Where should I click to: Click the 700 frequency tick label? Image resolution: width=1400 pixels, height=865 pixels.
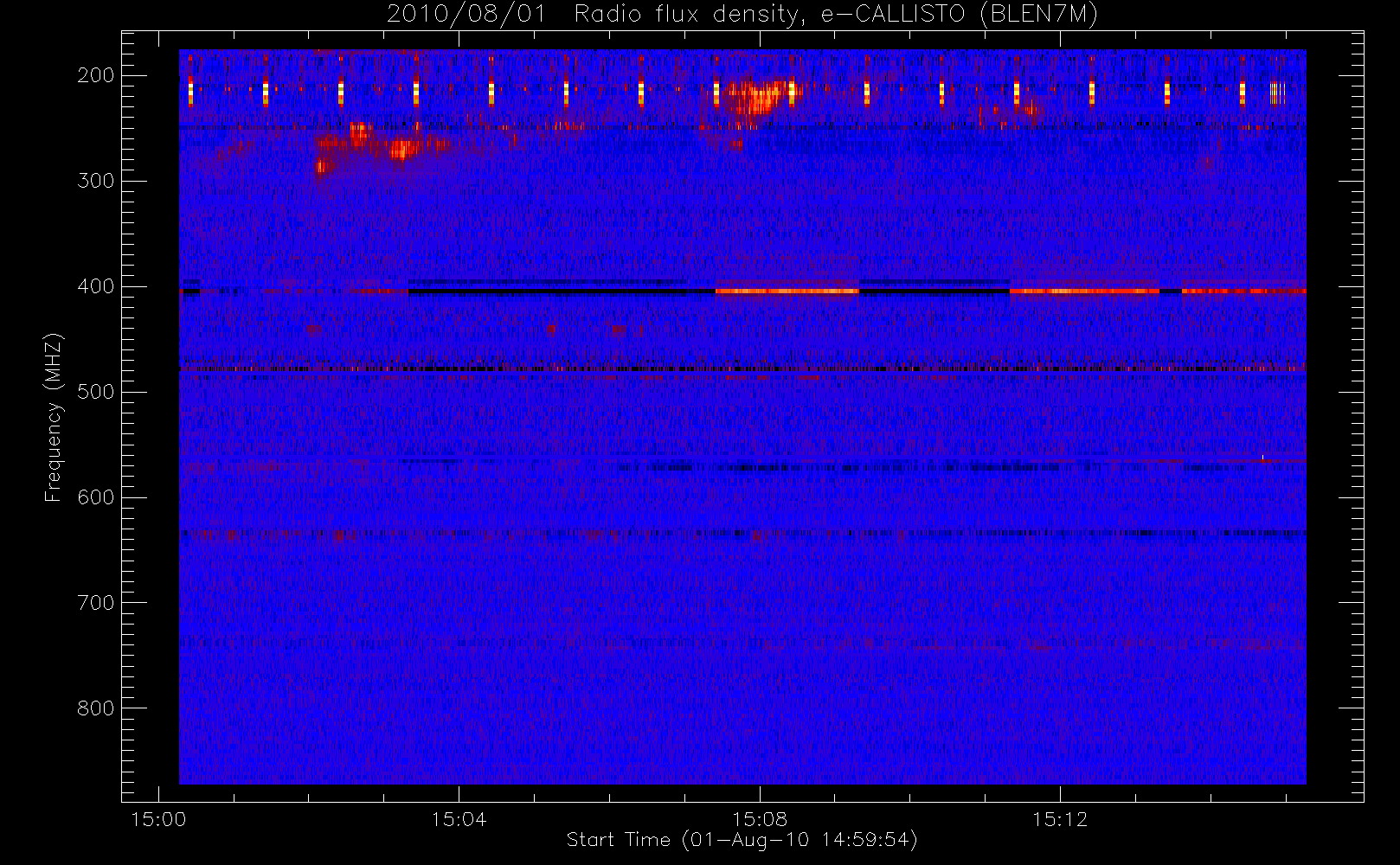pos(96,603)
